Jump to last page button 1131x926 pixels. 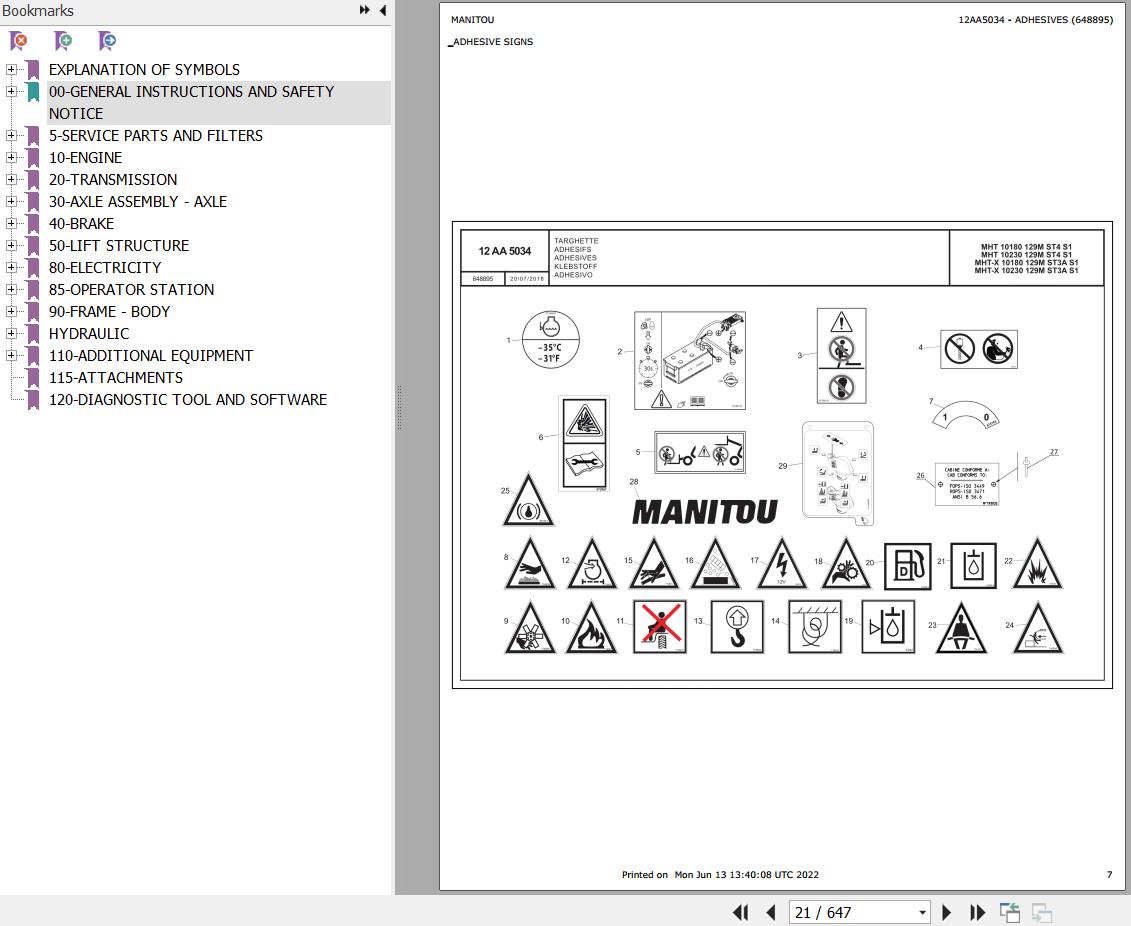(977, 912)
